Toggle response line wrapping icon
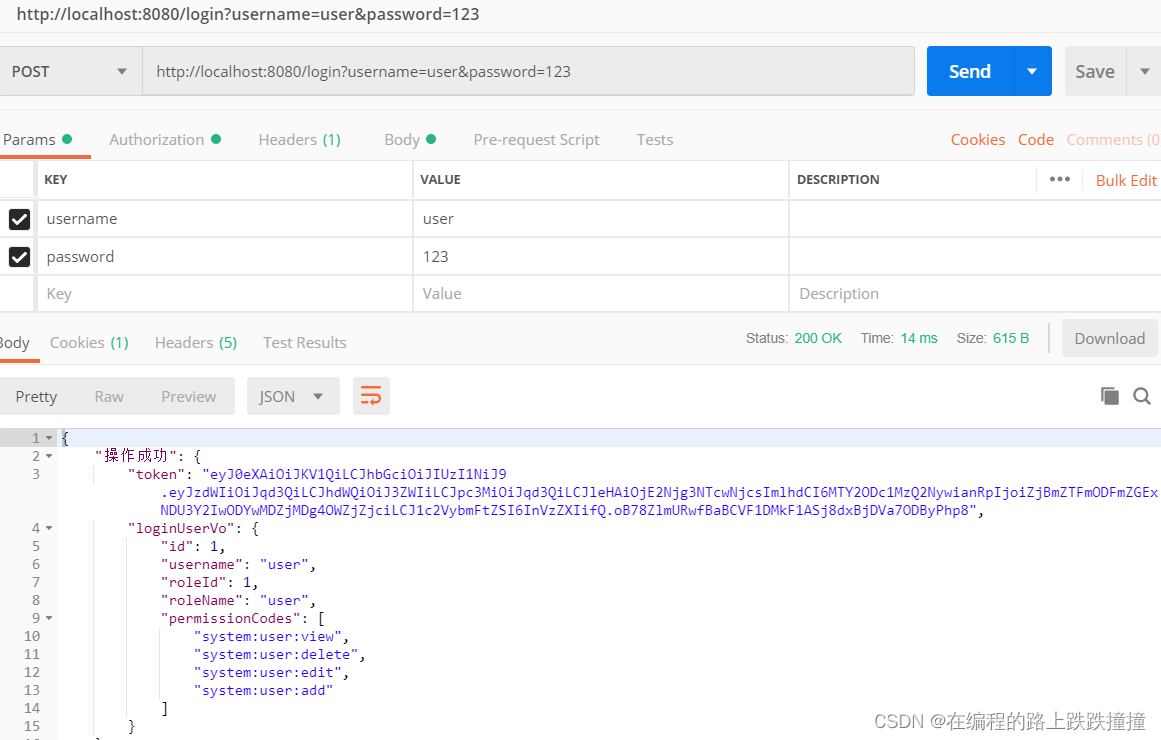Viewport: 1161px width, 740px height. tap(371, 395)
